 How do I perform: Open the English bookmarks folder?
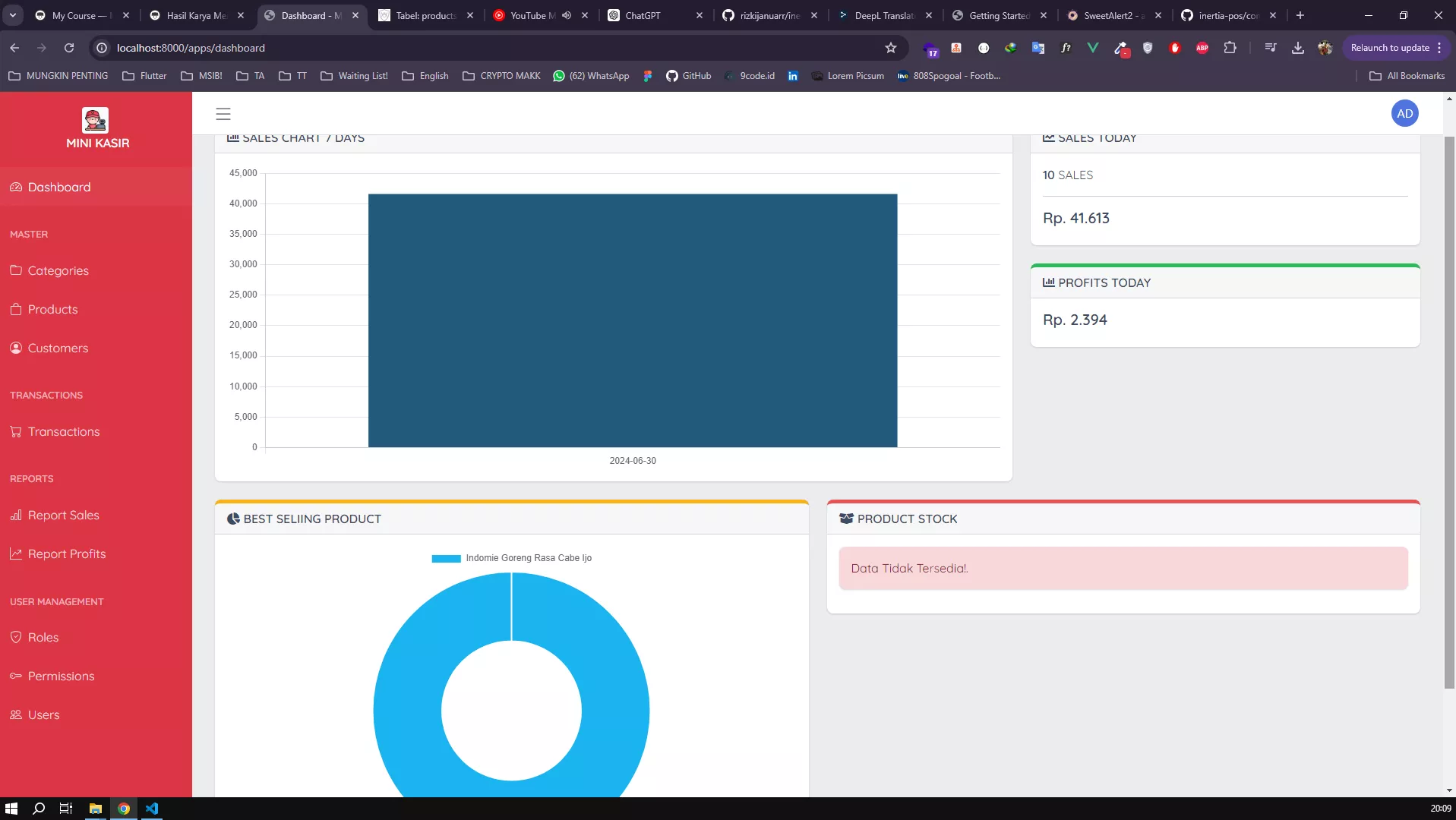425,76
